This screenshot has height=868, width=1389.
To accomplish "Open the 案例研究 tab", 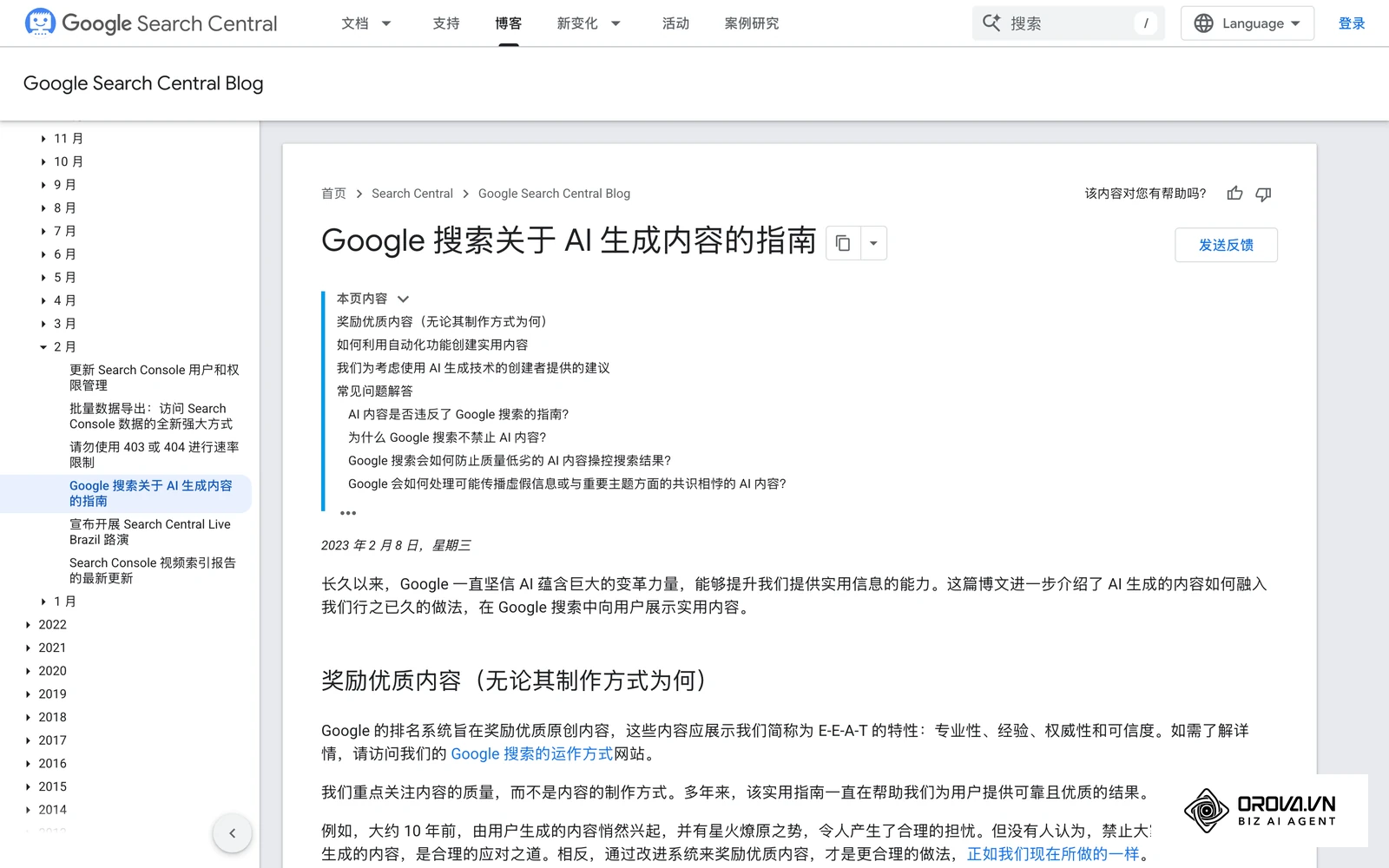I will tap(752, 23).
